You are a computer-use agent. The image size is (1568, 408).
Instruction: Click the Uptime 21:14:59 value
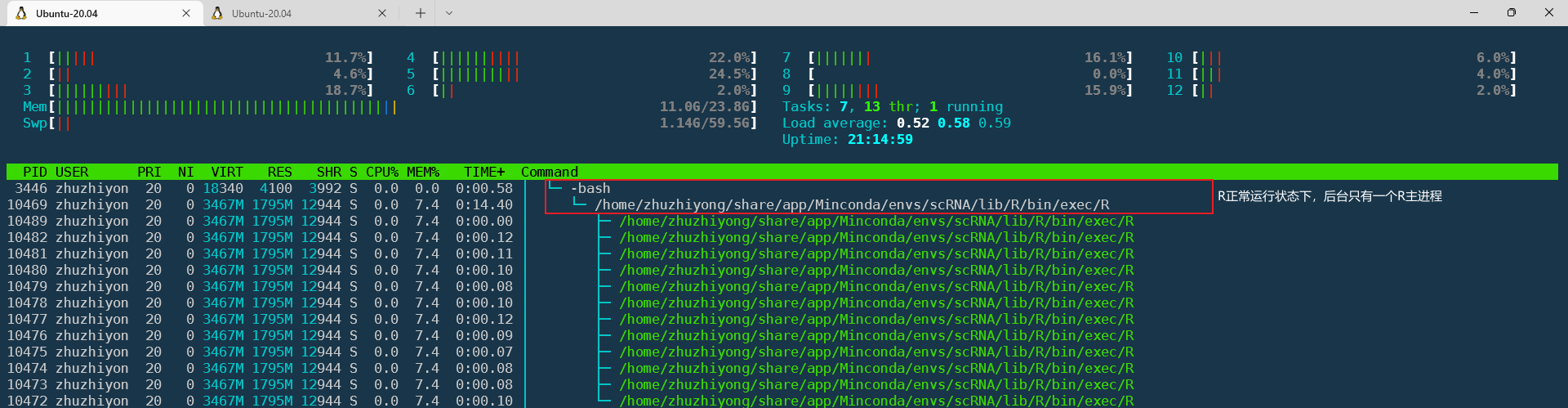[x=880, y=139]
